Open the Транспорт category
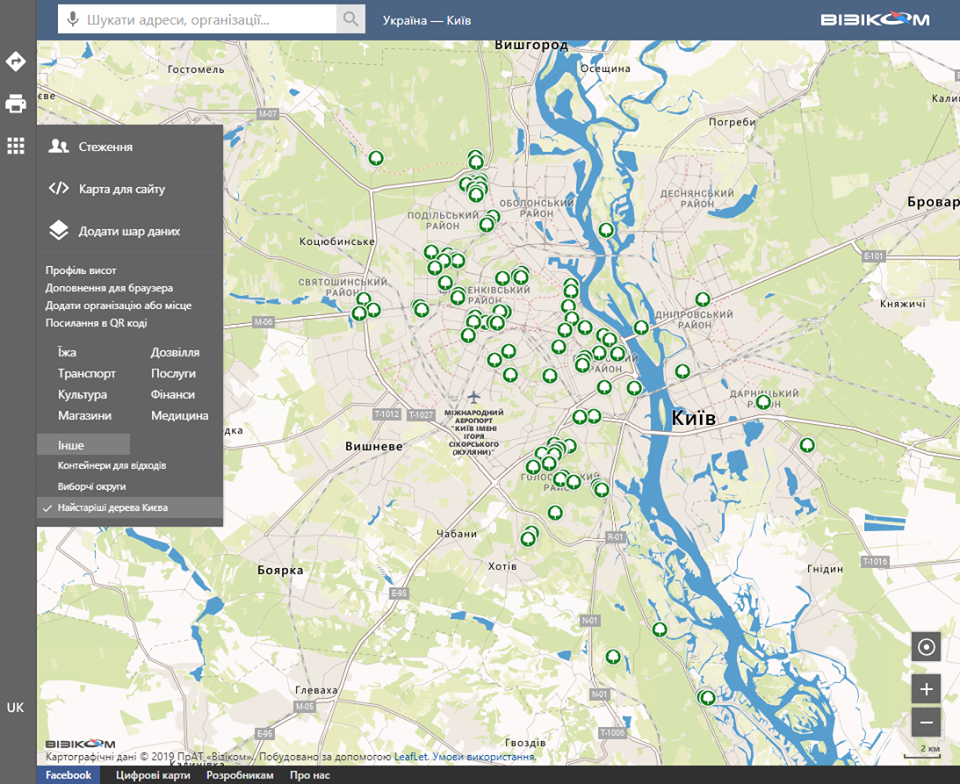Viewport: 960px width, 784px height. (x=87, y=374)
